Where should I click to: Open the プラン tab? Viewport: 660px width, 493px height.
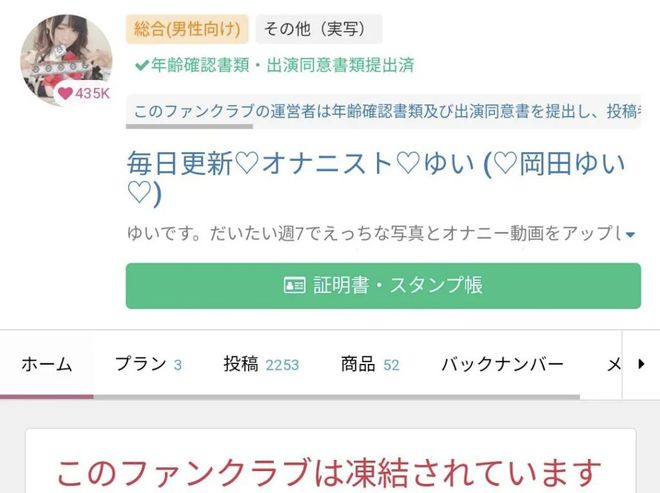click(149, 364)
